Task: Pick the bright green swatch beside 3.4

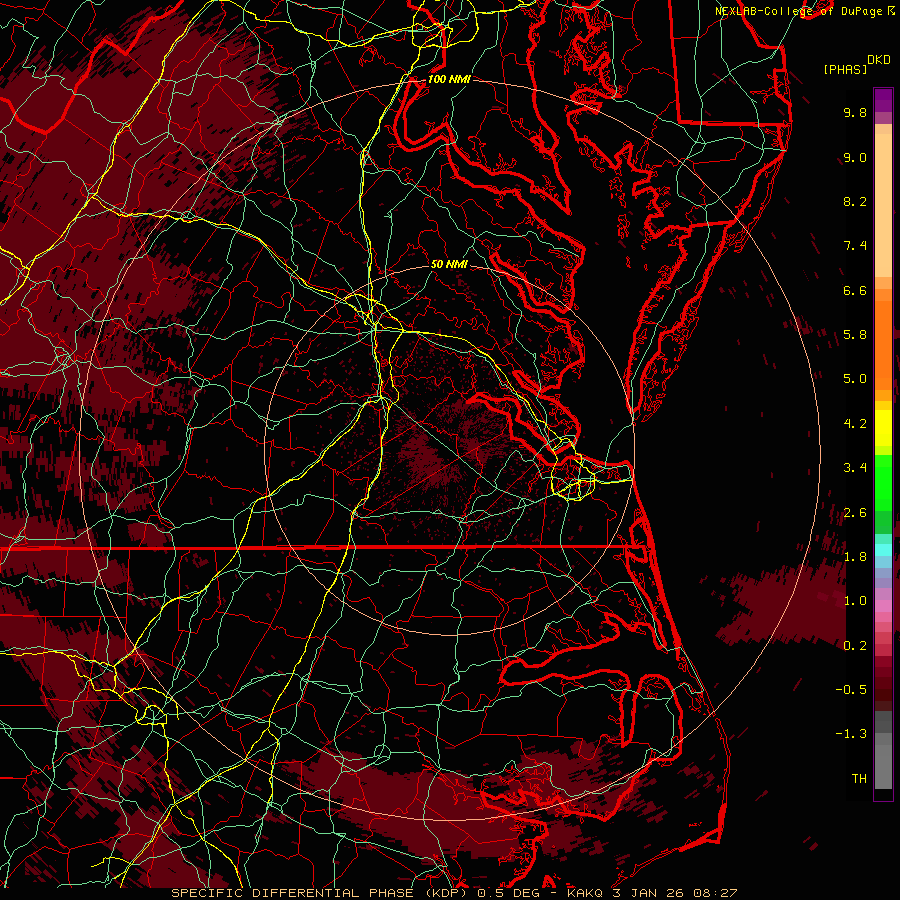Action: coord(883,481)
